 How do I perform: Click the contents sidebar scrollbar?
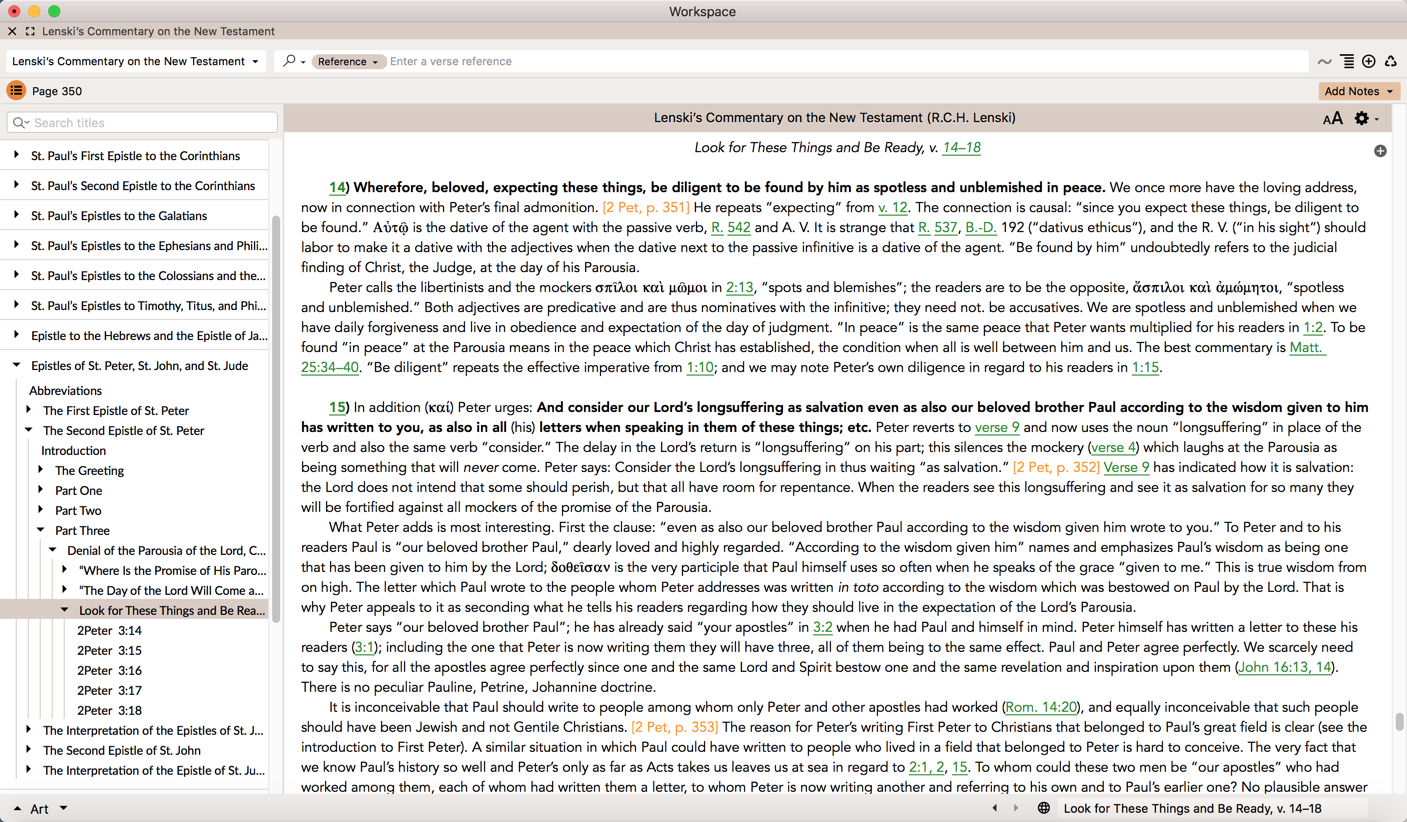274,420
